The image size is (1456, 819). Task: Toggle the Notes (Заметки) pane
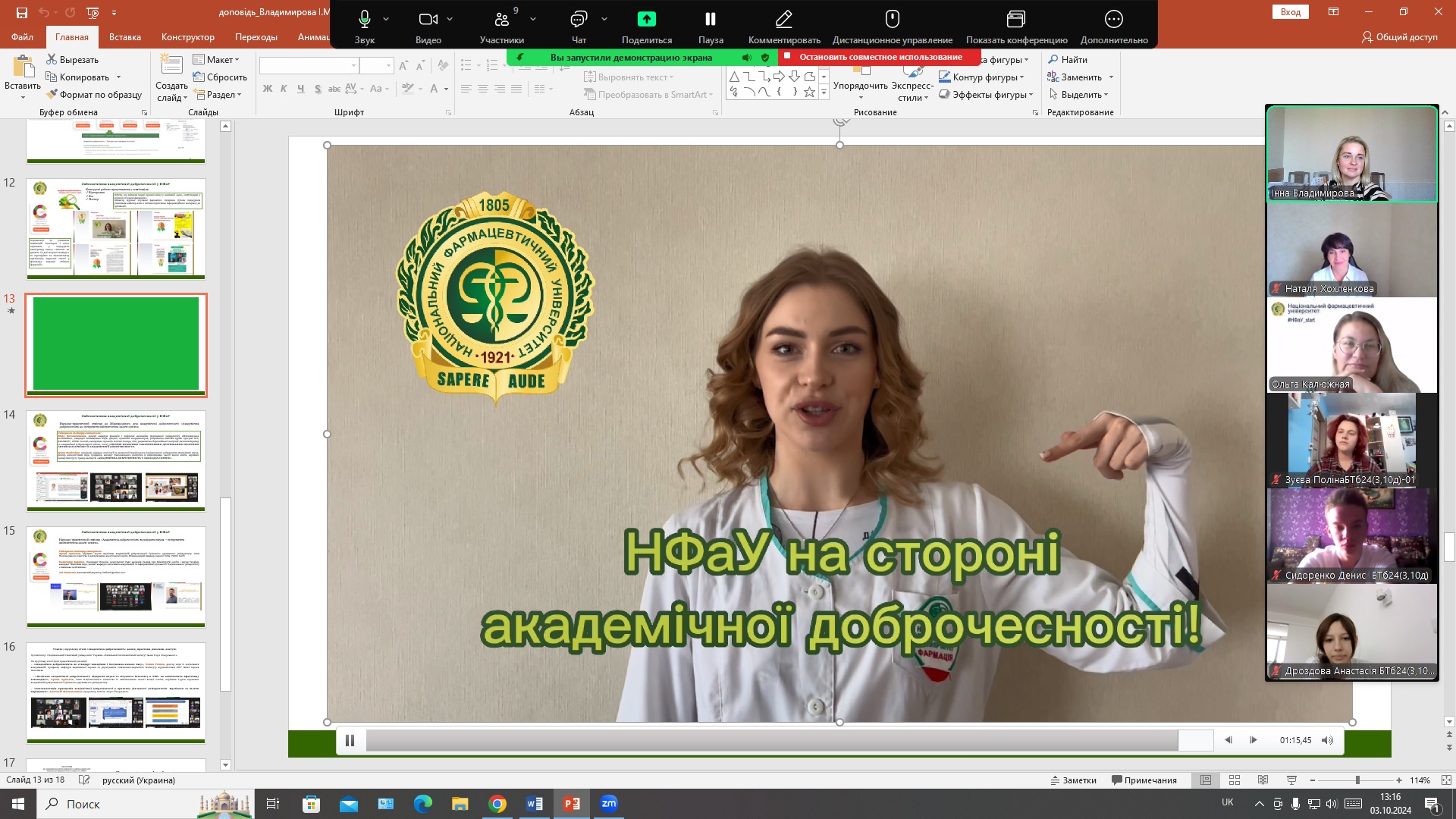(x=1073, y=780)
